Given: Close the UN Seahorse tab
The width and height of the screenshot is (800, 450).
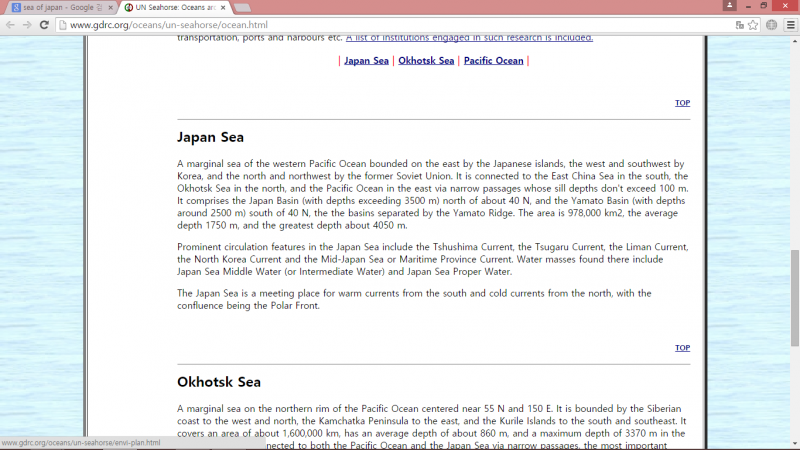Looking at the screenshot, I should pos(221,7).
